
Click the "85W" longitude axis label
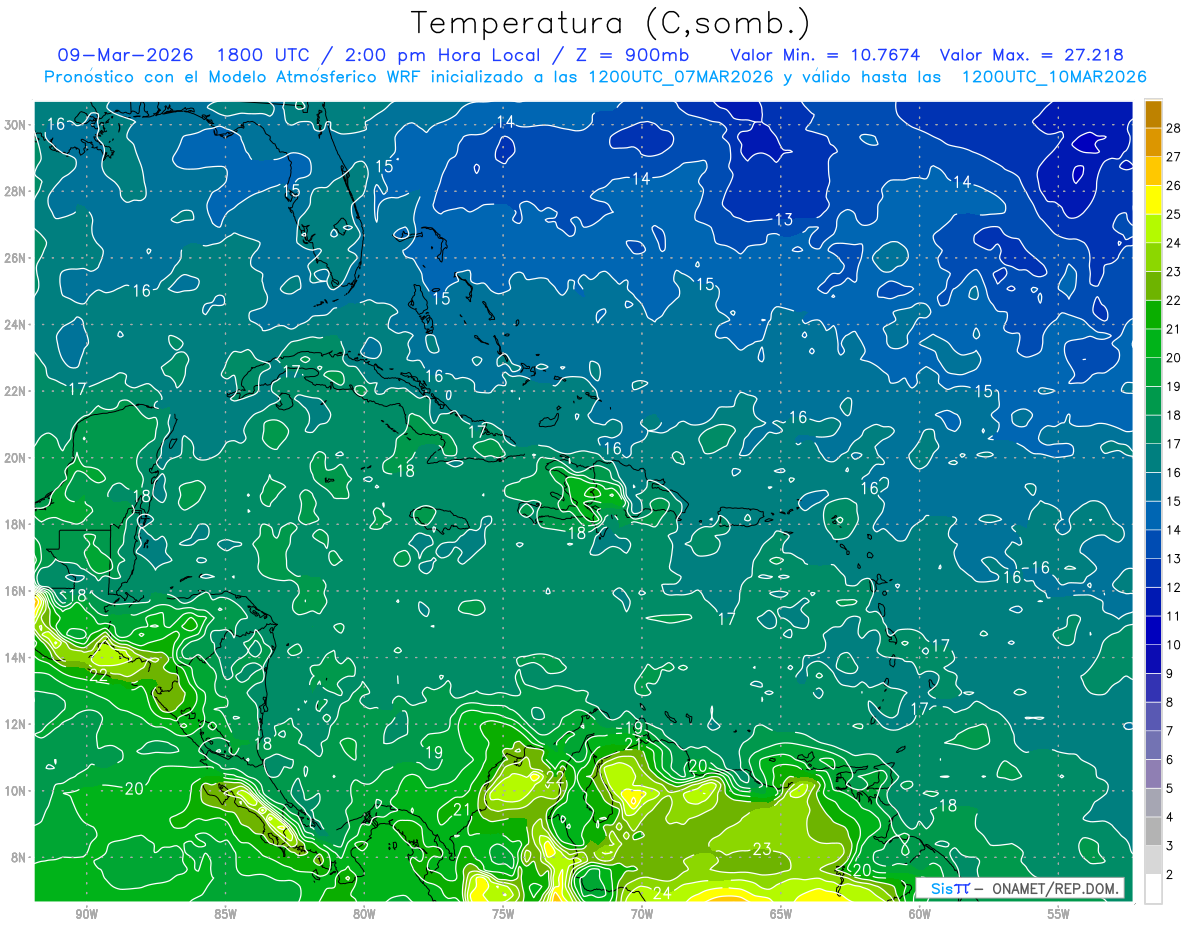pyautogui.click(x=225, y=914)
